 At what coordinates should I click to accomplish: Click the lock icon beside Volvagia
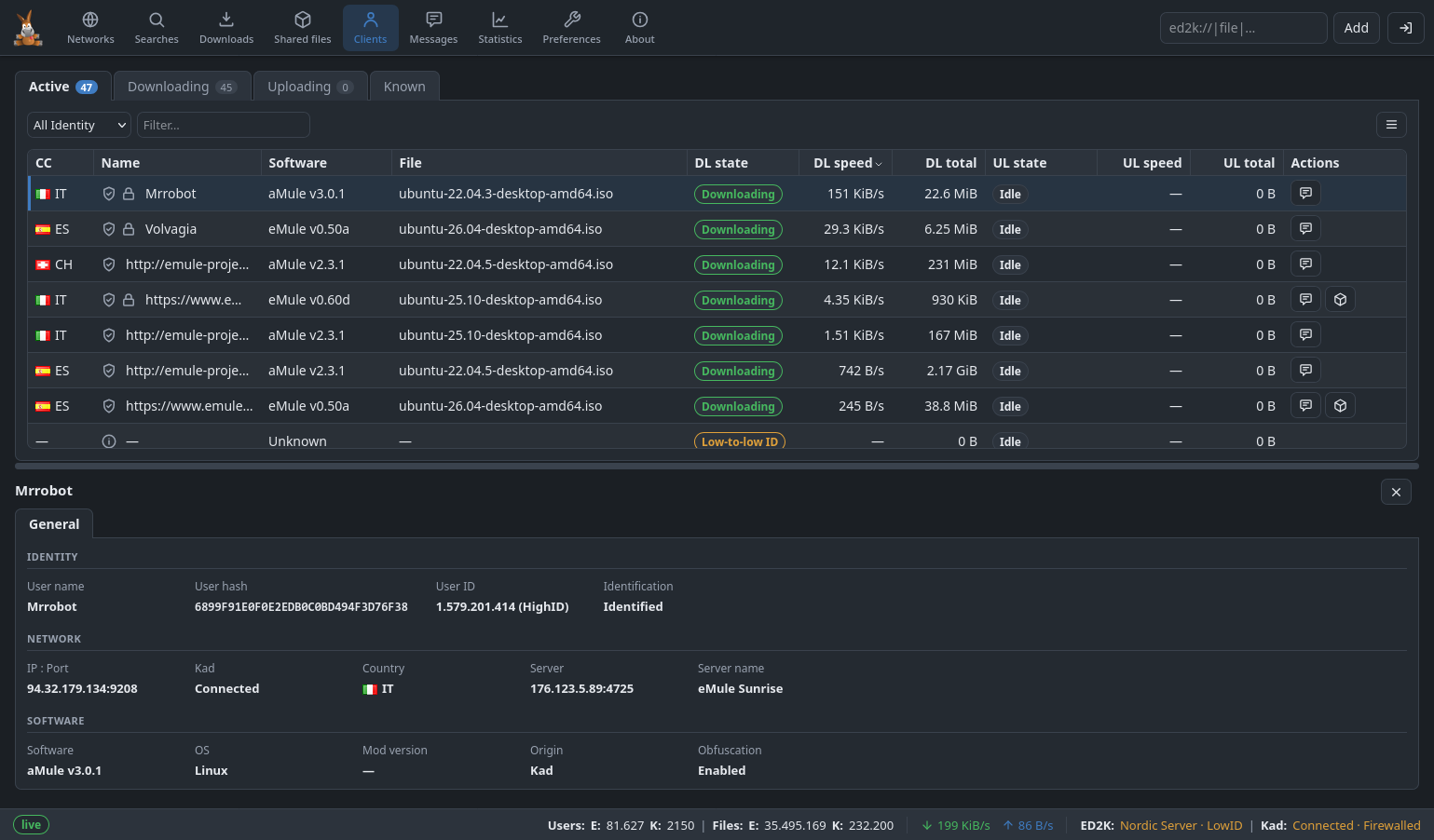(x=129, y=229)
